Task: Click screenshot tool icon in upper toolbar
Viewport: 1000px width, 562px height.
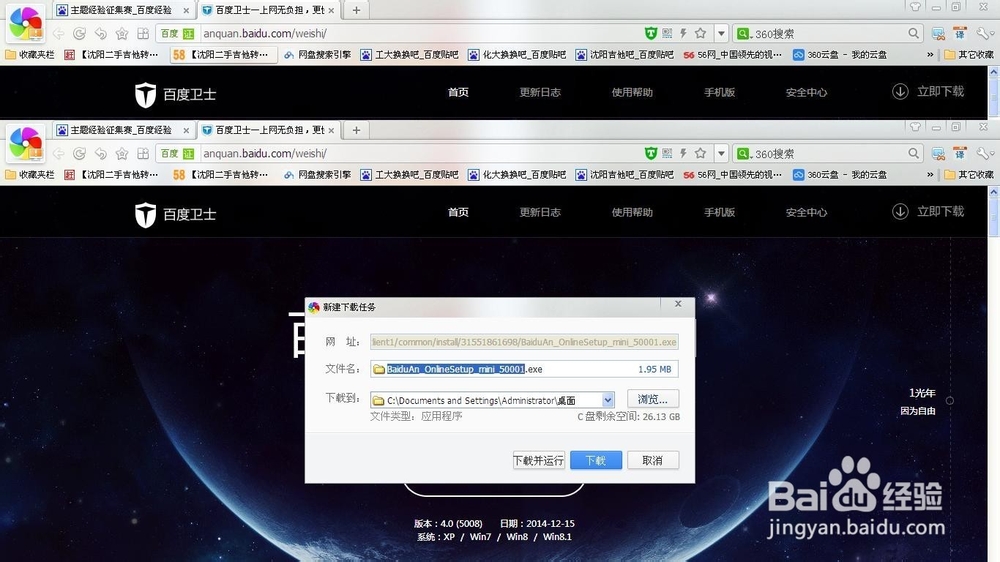Action: [x=938, y=34]
